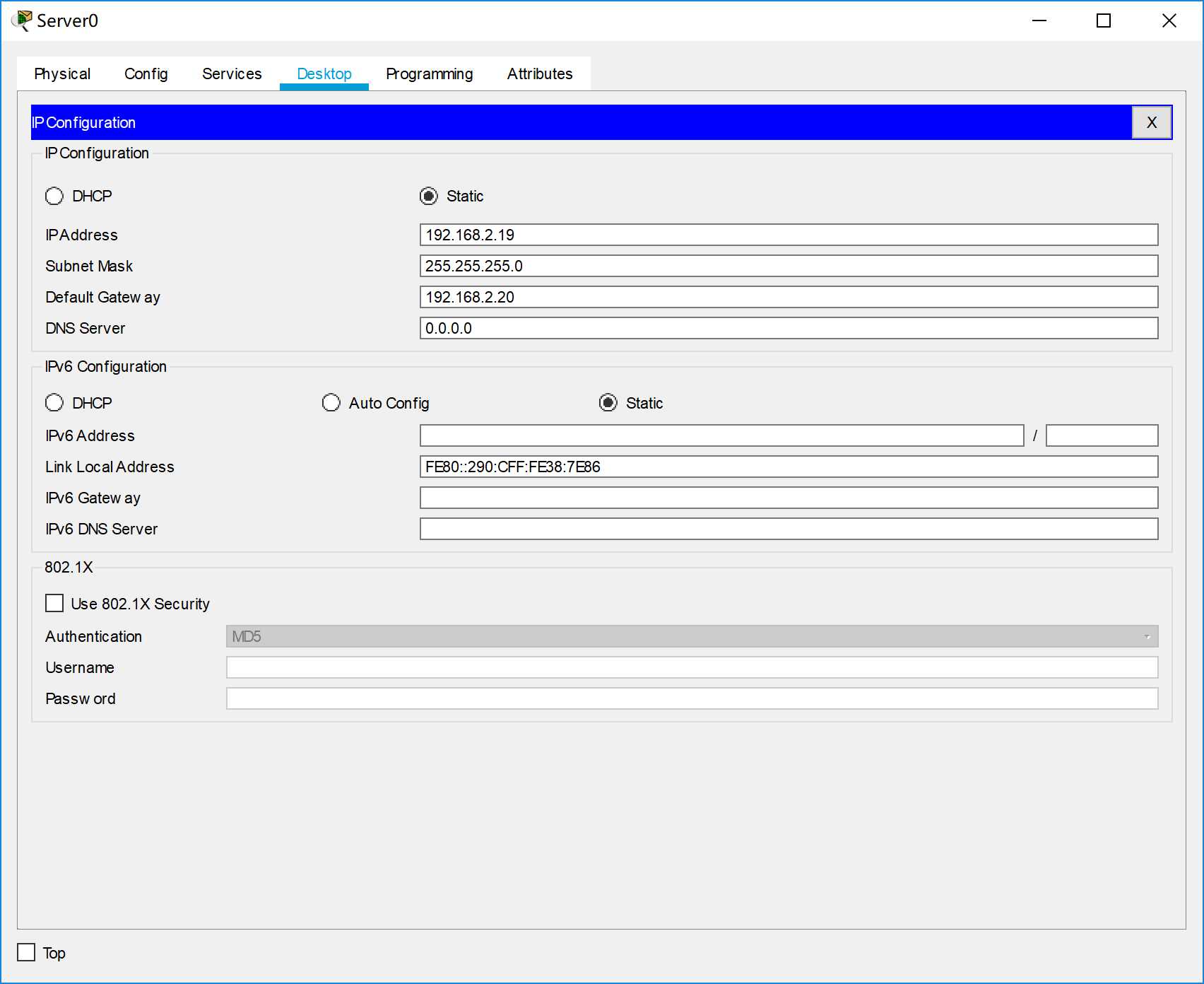Select the IPv6 DHCP radio button

[54, 403]
